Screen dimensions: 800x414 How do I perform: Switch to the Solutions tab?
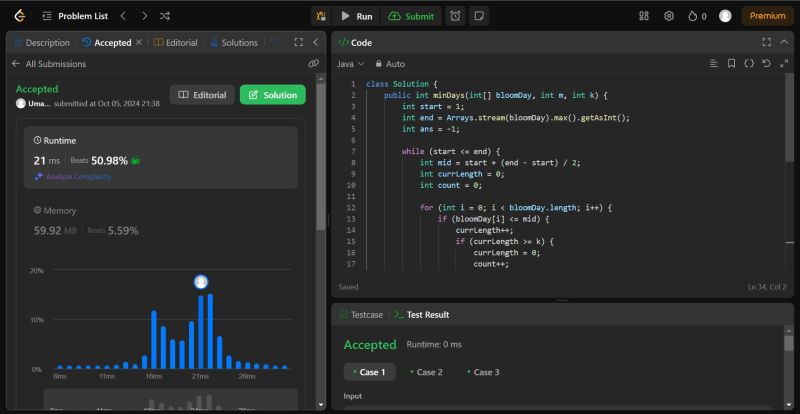[x=234, y=43]
